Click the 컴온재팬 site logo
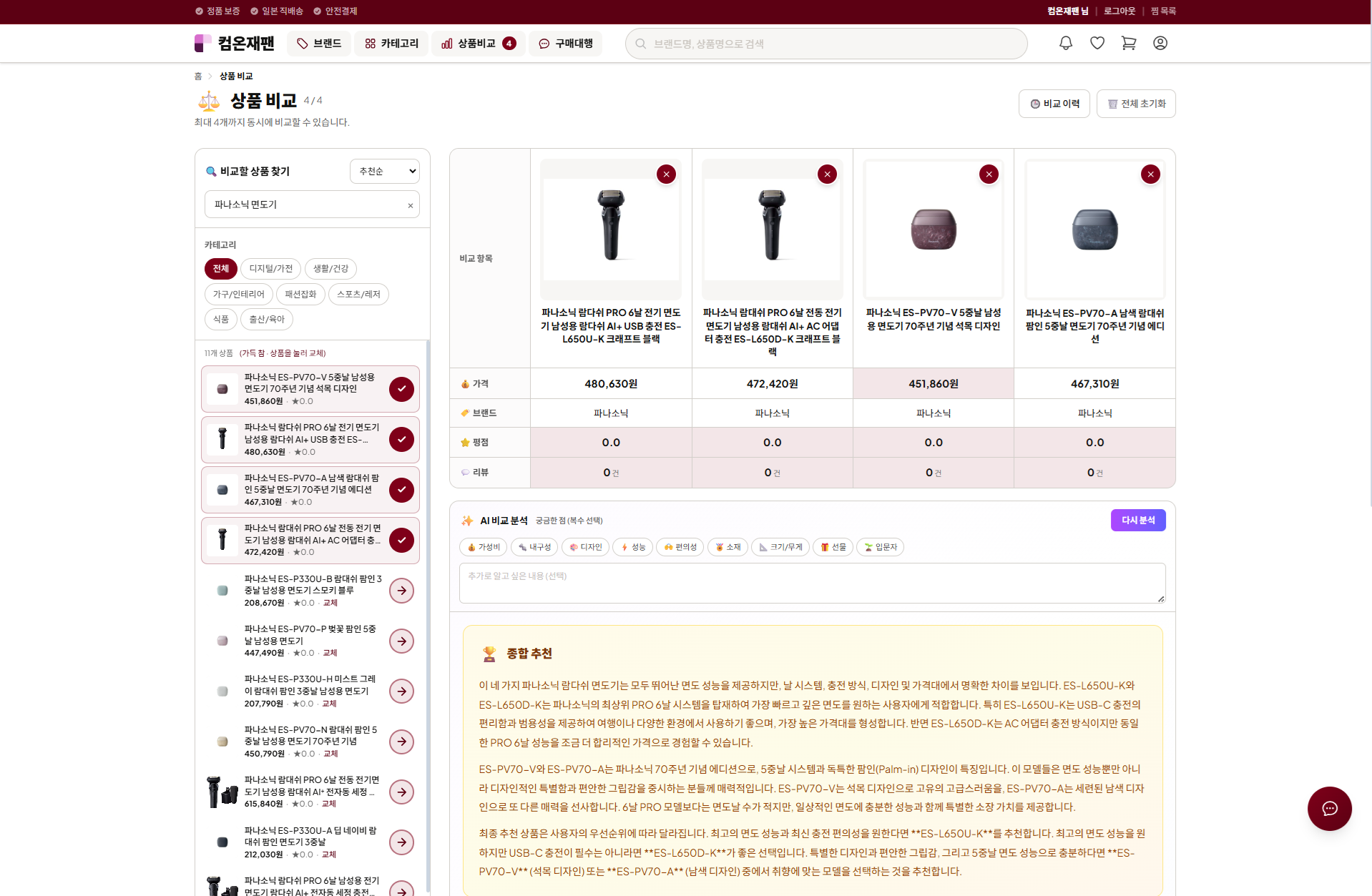Screen dimensions: 1372x896 coord(235,44)
